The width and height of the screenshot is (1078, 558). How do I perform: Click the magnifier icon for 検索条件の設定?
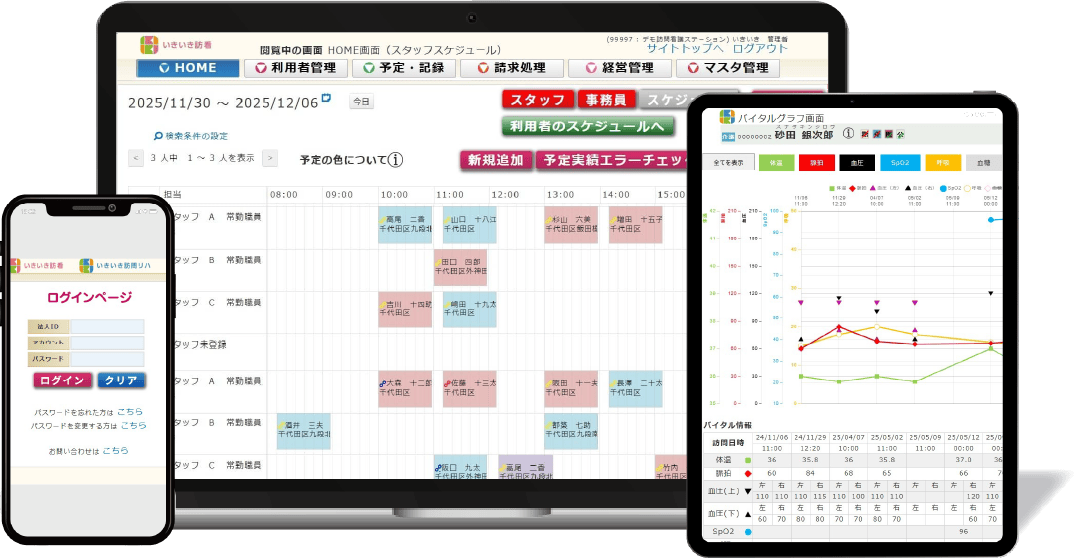click(158, 136)
